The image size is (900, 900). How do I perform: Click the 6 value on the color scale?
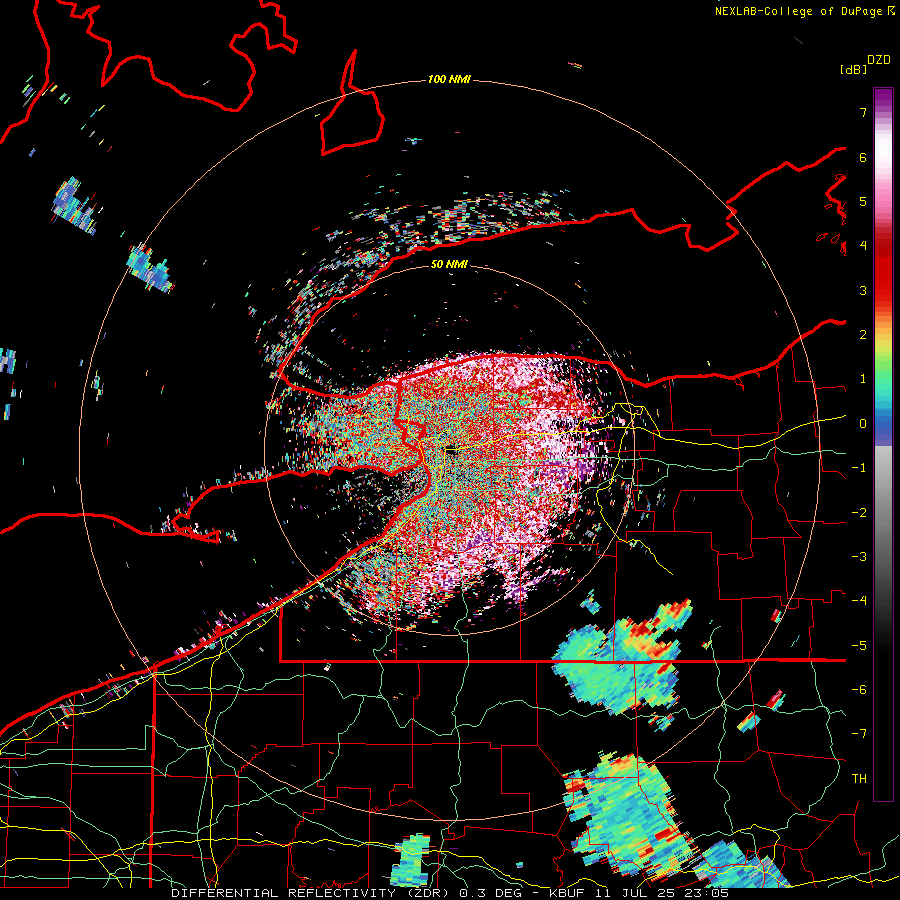pyautogui.click(x=863, y=157)
